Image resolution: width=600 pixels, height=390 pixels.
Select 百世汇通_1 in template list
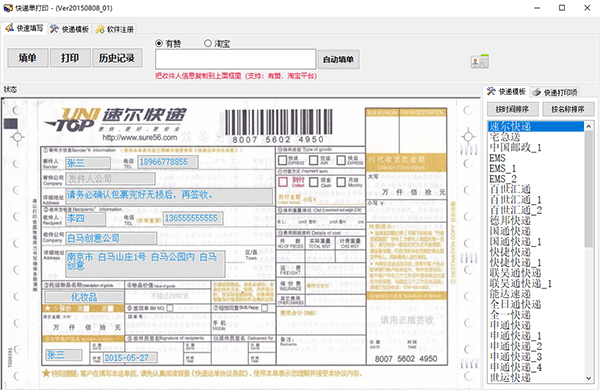pos(536,200)
